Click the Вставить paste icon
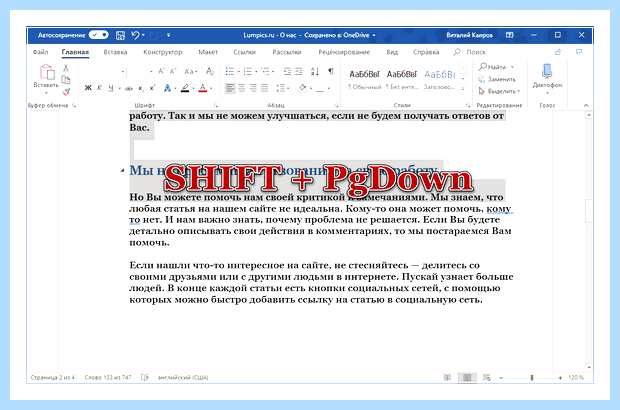The width and height of the screenshot is (620, 410). (x=46, y=72)
